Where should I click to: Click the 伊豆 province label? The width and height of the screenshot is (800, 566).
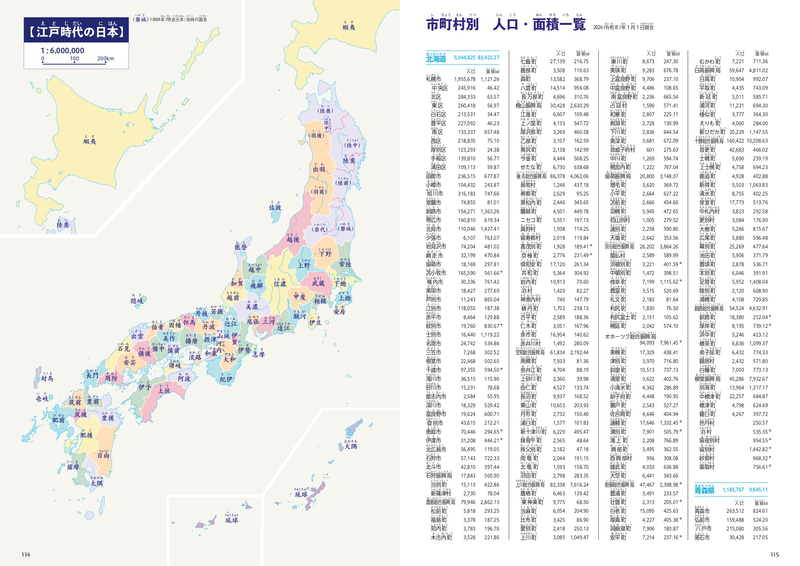point(315,322)
